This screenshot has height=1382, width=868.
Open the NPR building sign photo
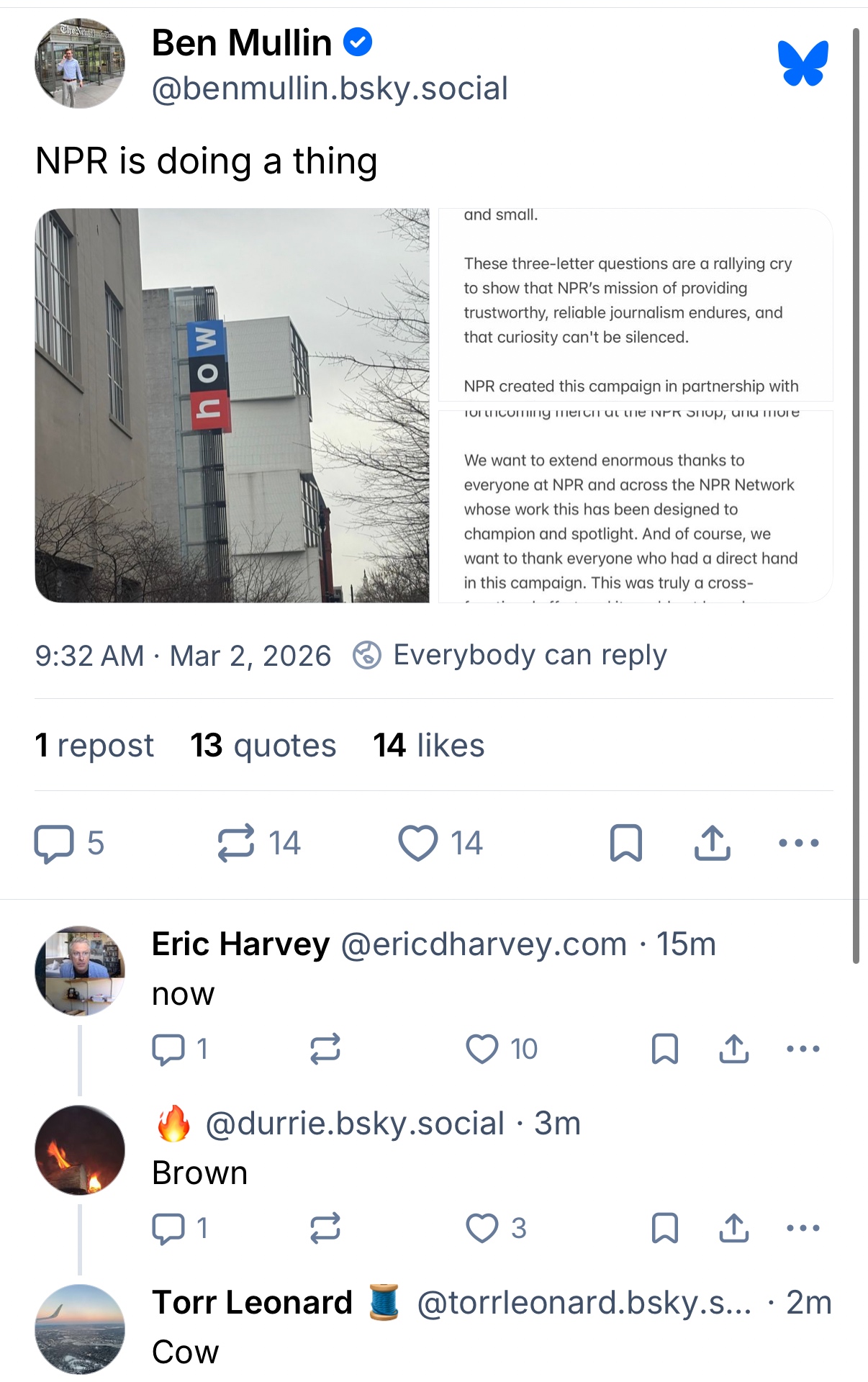click(x=232, y=405)
